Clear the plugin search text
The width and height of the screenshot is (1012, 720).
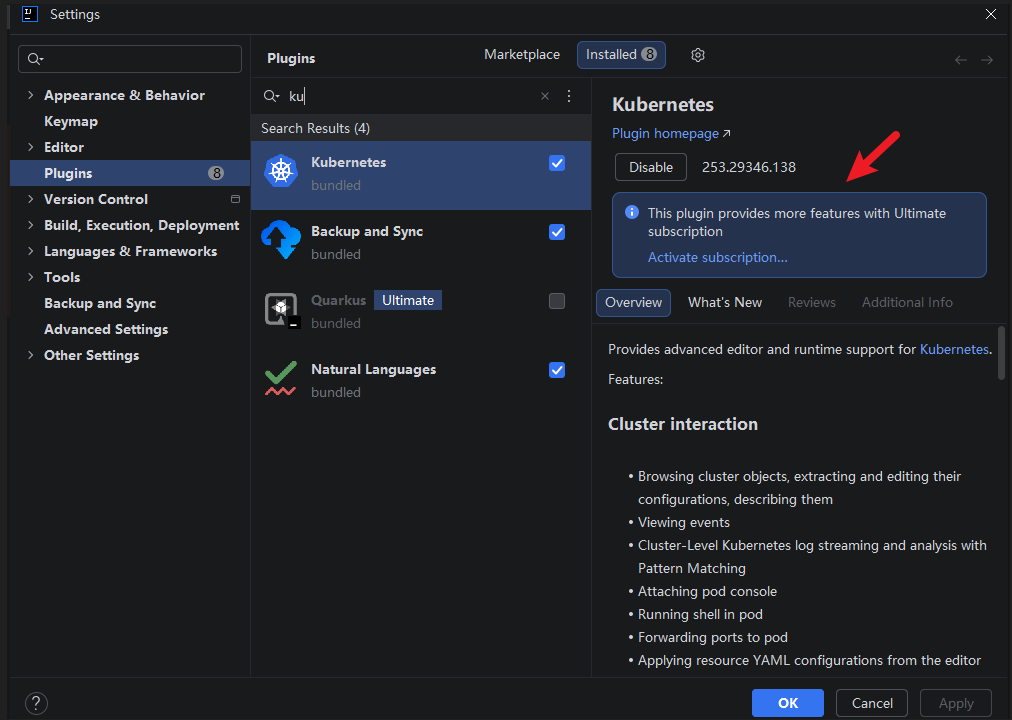[x=545, y=96]
